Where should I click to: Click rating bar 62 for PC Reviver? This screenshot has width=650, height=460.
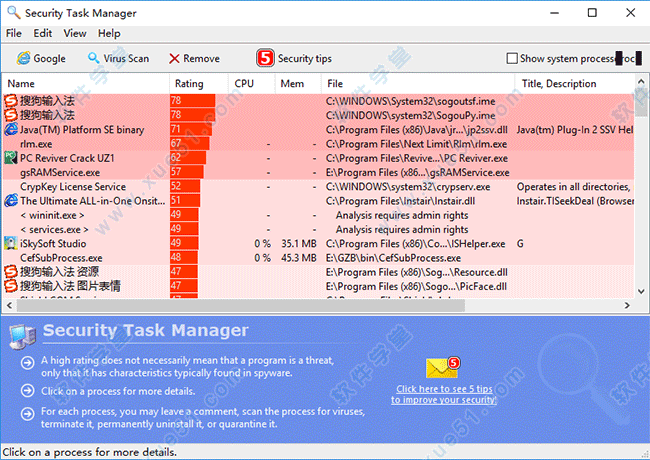[x=188, y=158]
